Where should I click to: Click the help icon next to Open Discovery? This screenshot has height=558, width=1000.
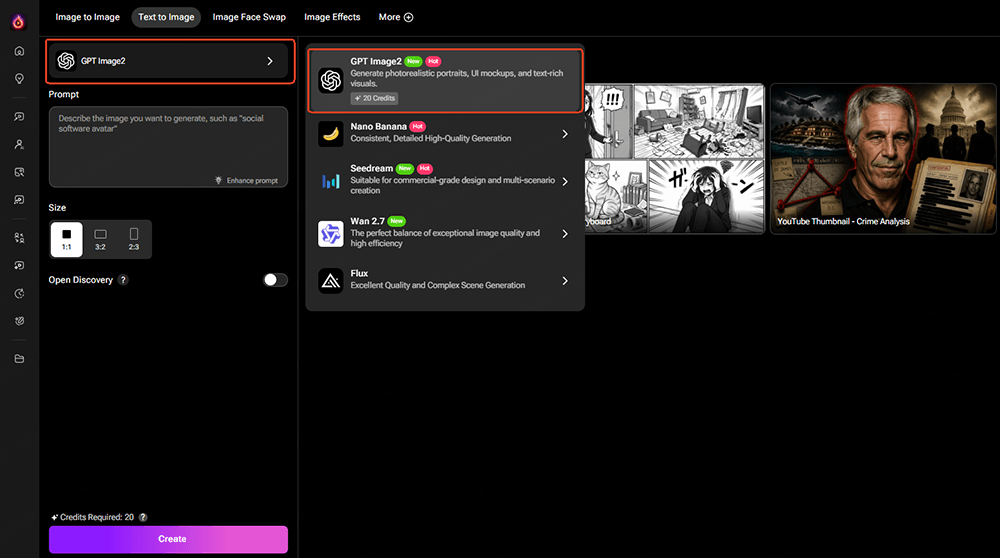pos(123,280)
